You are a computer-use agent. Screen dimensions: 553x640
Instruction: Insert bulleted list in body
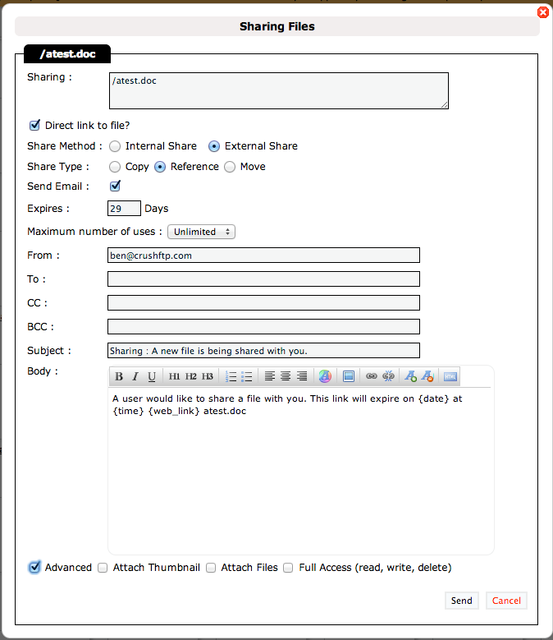click(x=247, y=376)
